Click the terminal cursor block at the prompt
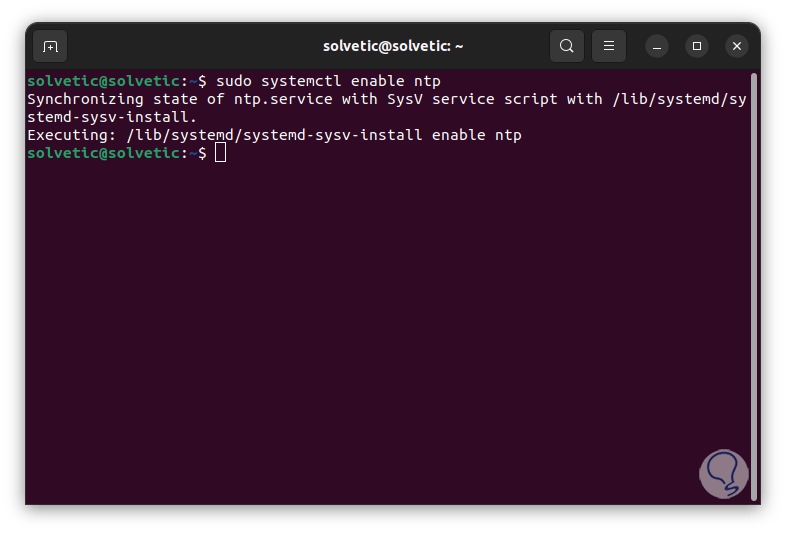786x533 pixels. click(x=221, y=153)
